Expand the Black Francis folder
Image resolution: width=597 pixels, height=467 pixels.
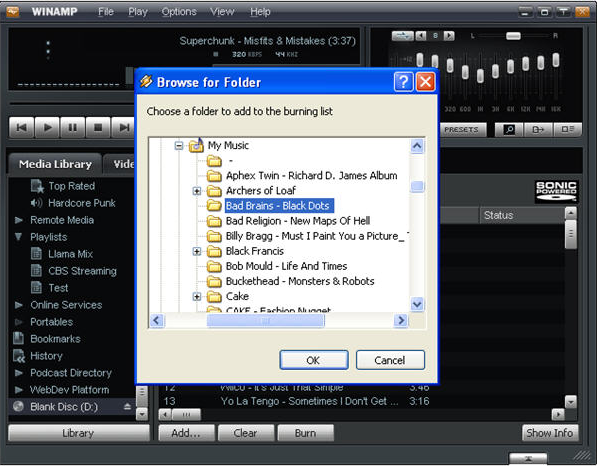click(197, 252)
